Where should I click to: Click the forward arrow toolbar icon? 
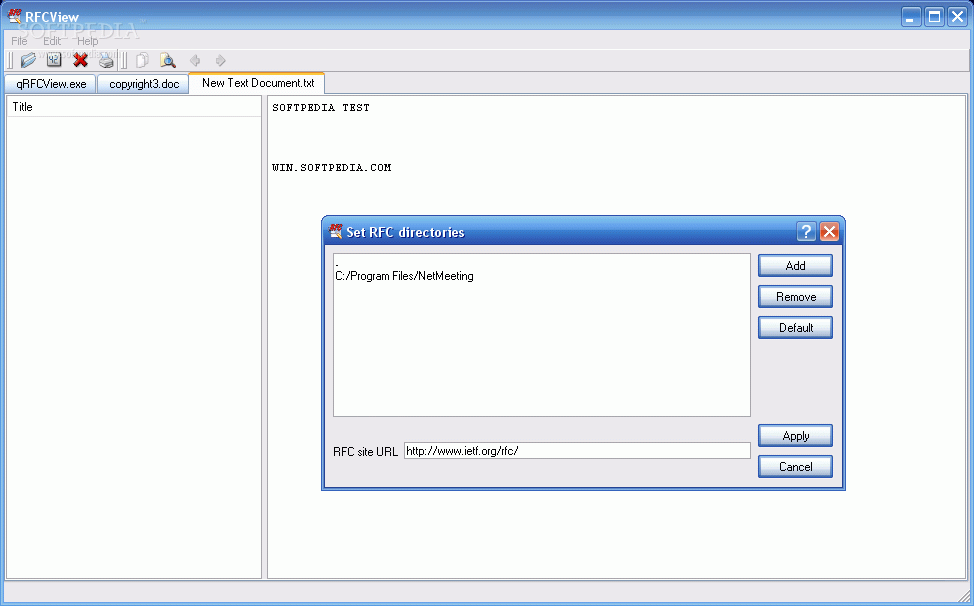(220, 60)
